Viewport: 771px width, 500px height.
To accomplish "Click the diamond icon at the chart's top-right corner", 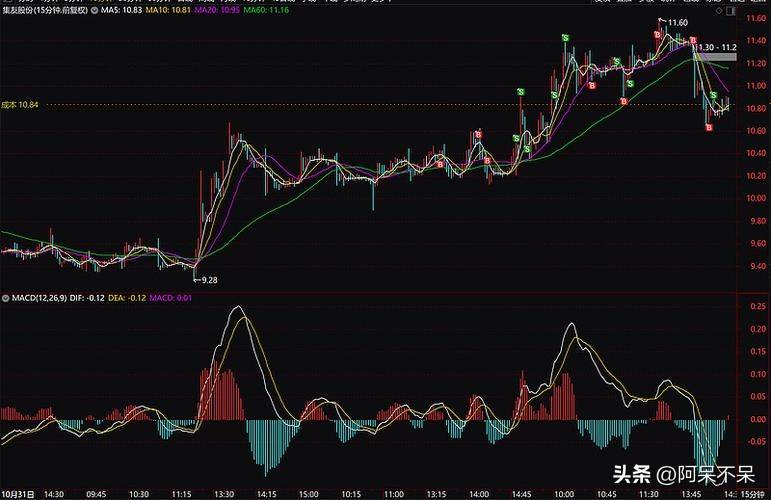I will (719, 10).
